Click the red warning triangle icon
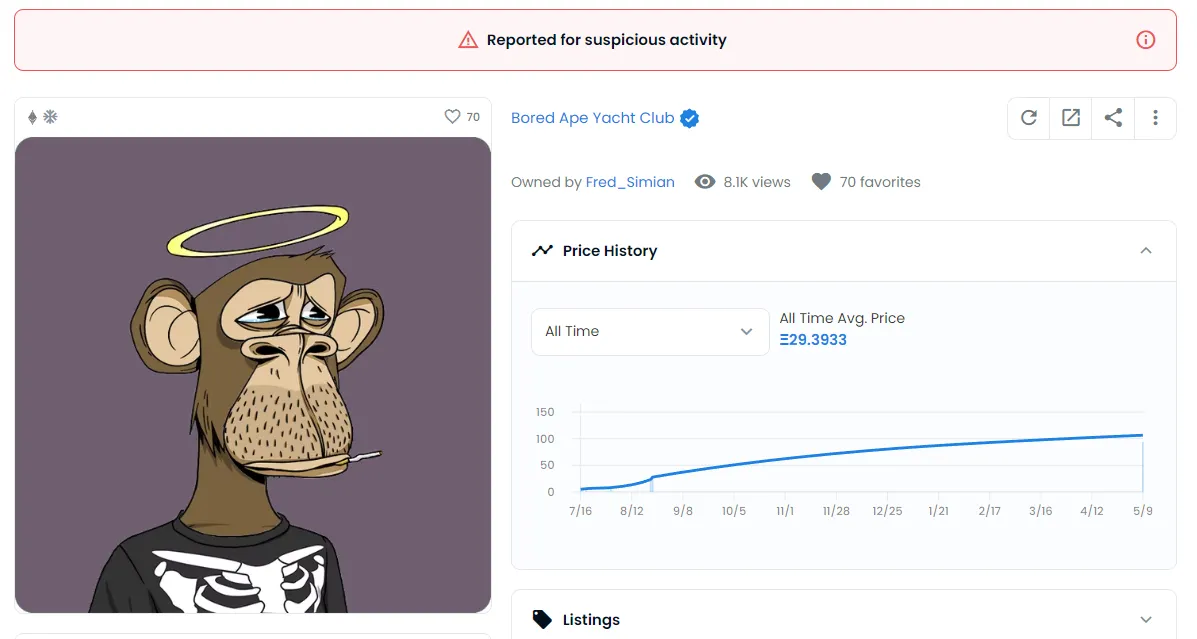 (468, 40)
